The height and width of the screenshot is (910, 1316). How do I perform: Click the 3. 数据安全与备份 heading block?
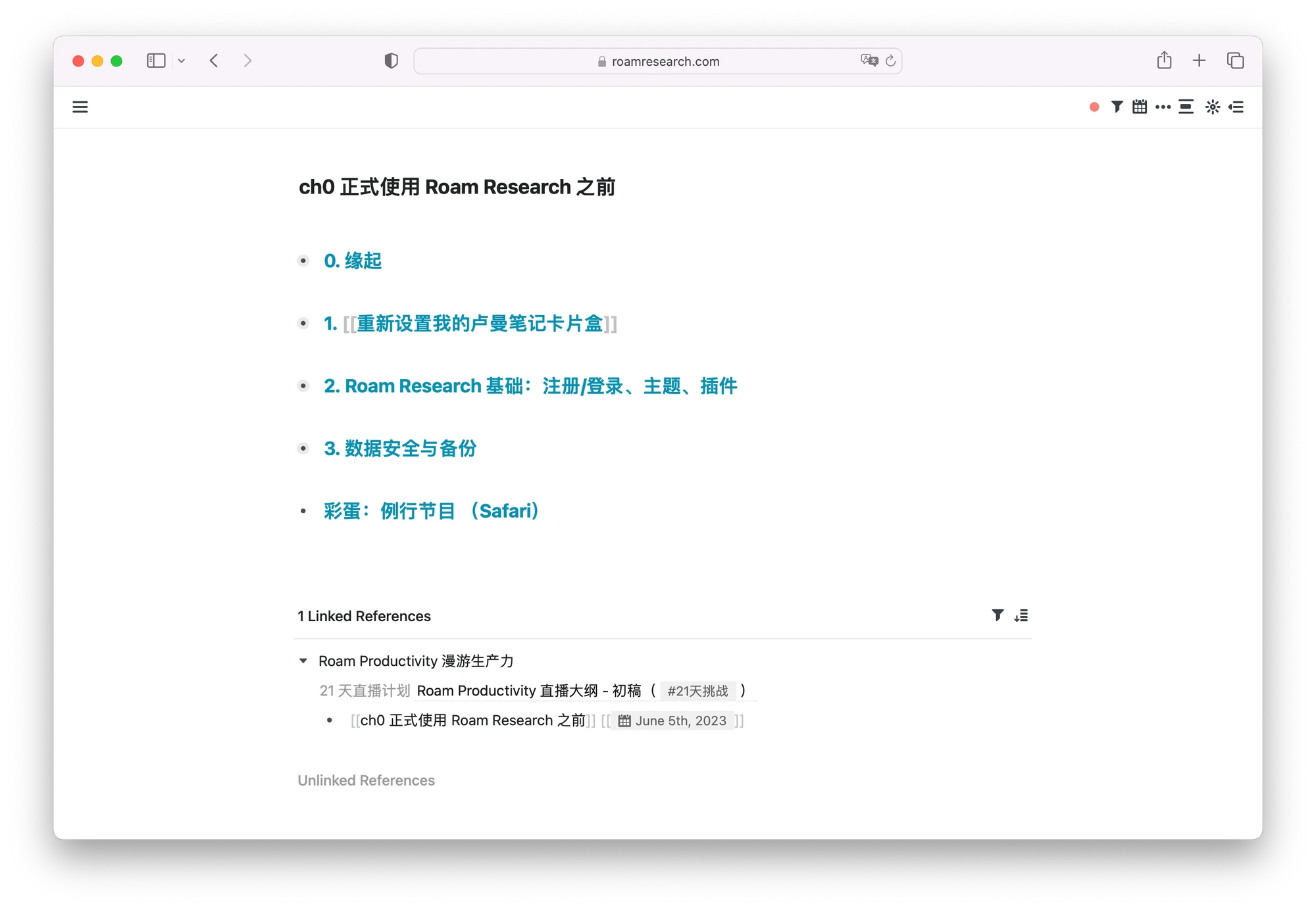pos(400,448)
